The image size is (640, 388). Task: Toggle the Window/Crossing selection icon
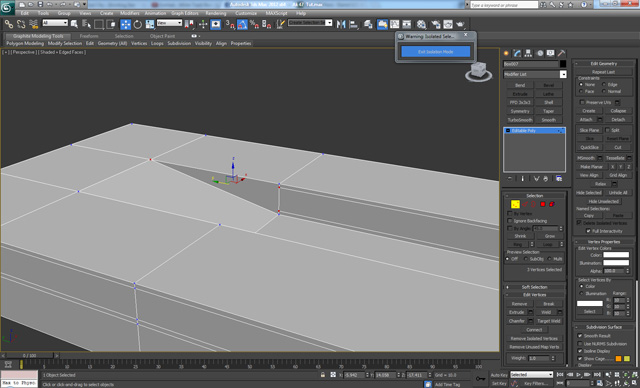pos(111,24)
